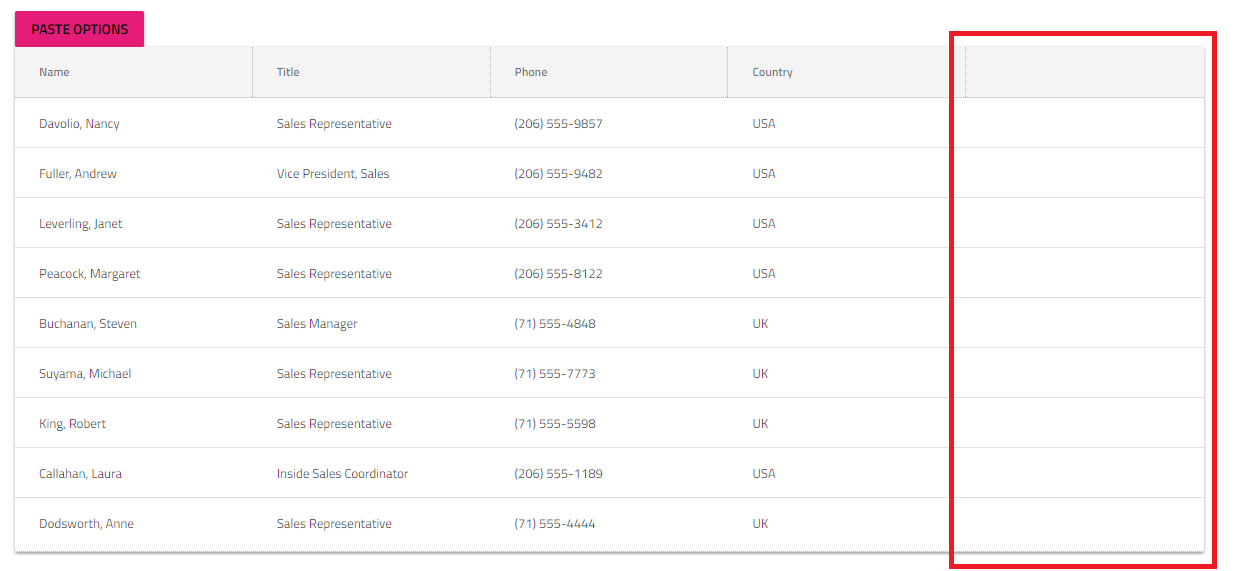Click USA country in Callahan's row

(x=764, y=474)
